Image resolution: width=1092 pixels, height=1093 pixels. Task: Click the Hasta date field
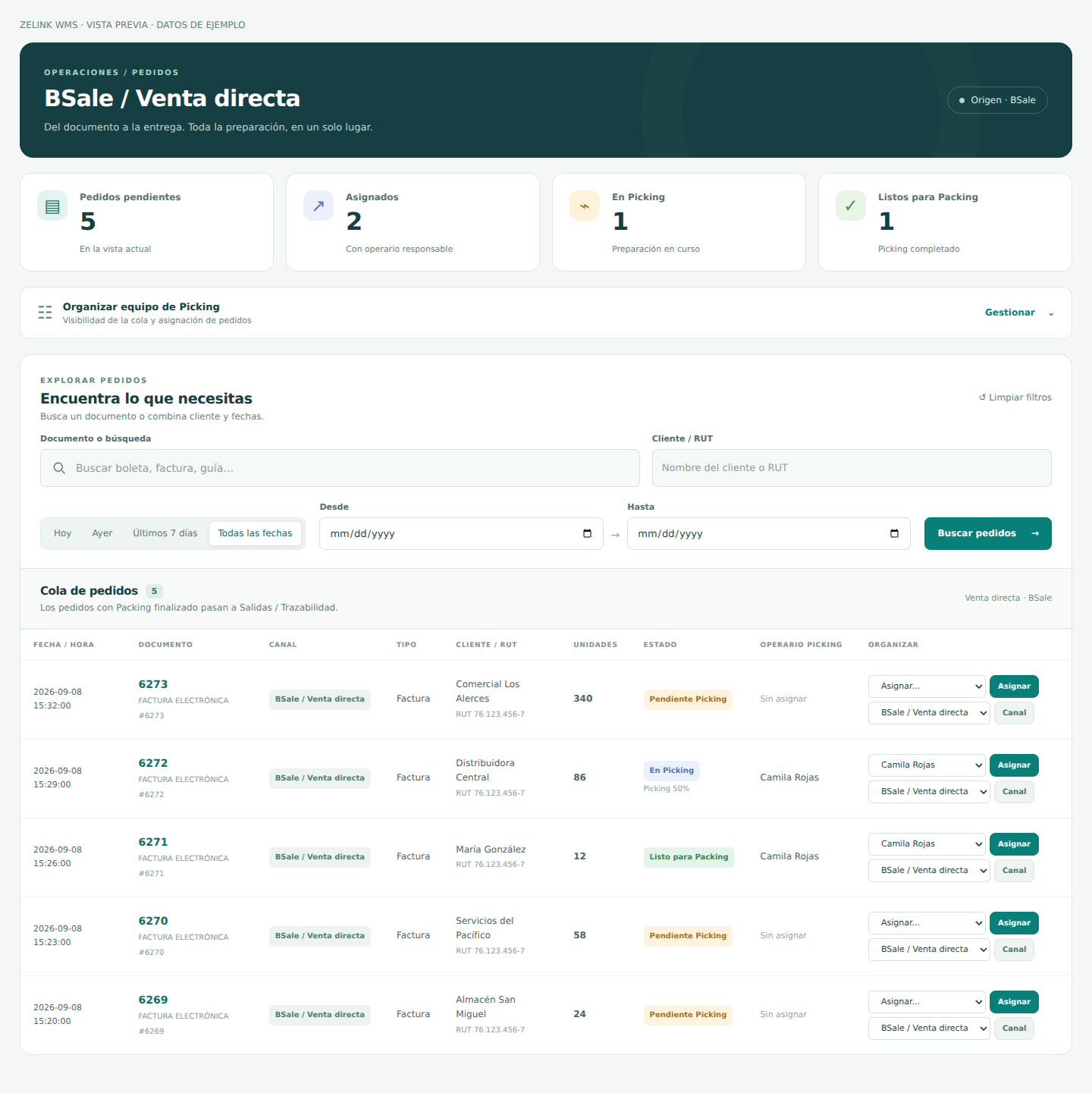[769, 533]
